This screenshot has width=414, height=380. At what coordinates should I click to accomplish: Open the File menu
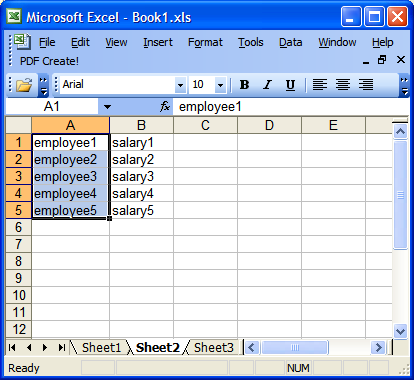tap(47, 42)
